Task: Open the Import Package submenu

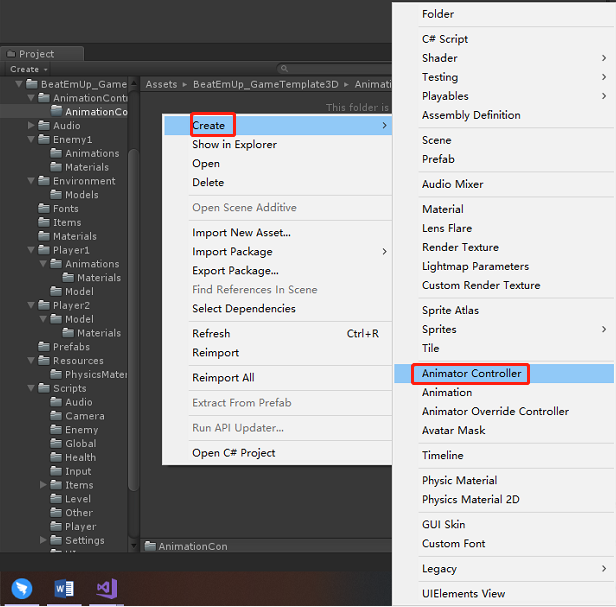Action: [x=278, y=251]
